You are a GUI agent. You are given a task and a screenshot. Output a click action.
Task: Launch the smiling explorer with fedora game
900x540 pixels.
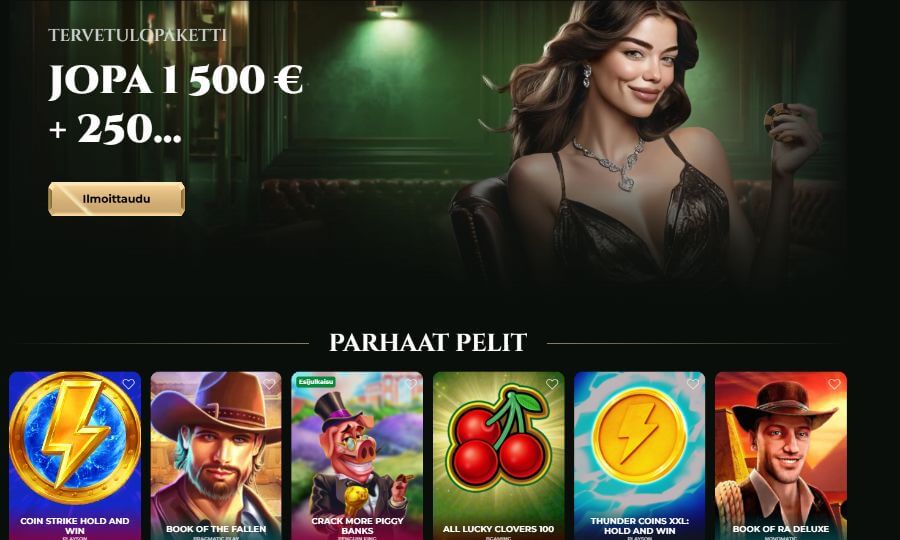(x=781, y=450)
